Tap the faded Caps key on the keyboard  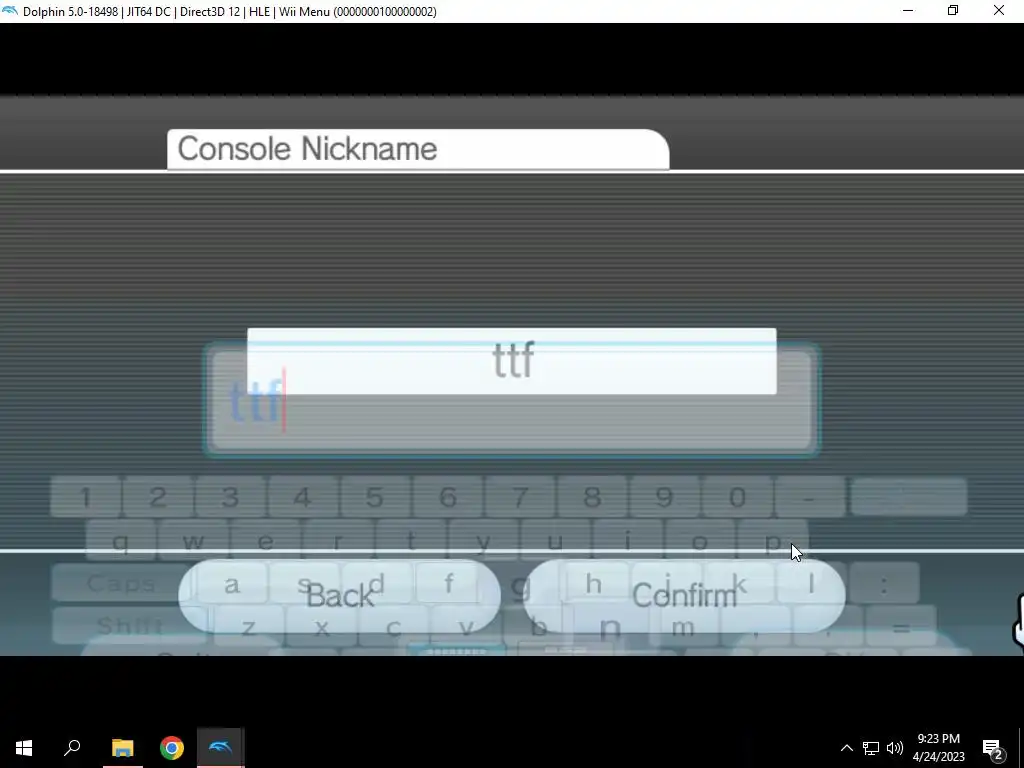click(x=121, y=583)
